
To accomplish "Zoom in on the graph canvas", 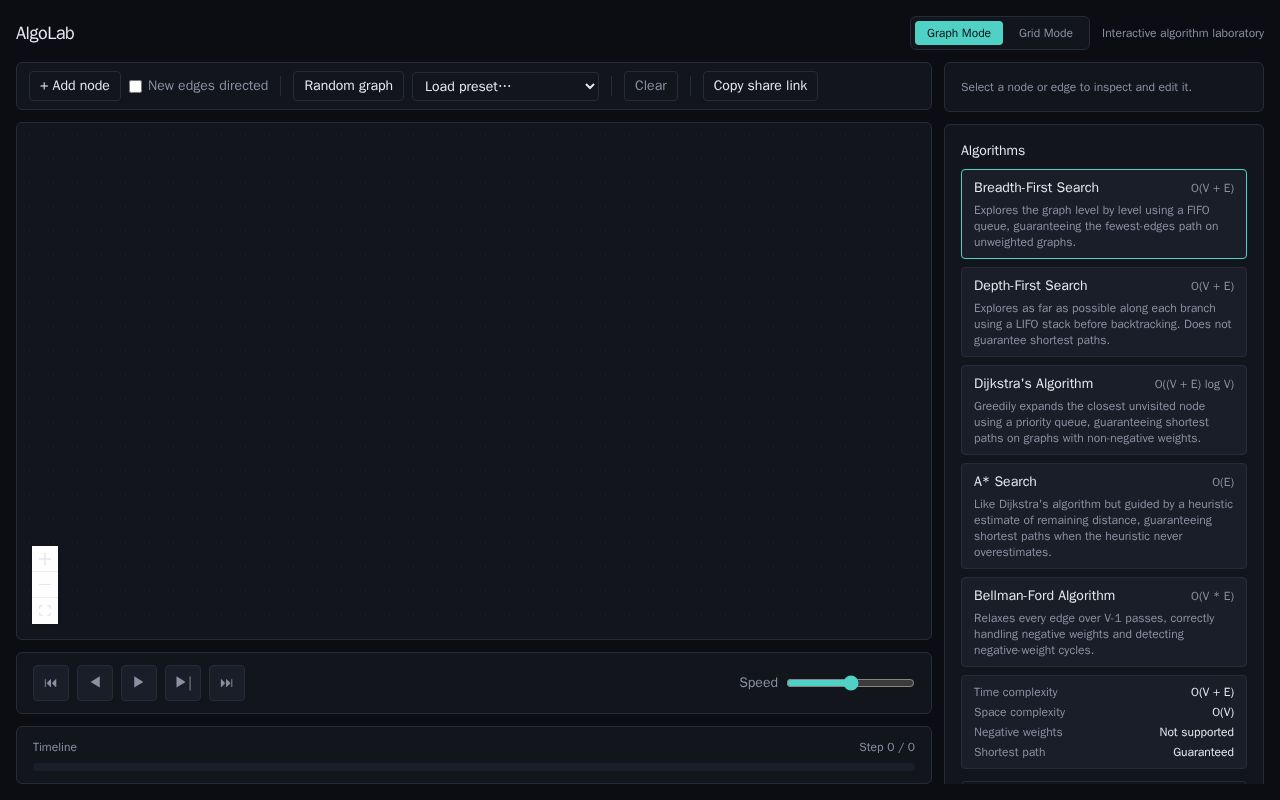I will click(45, 559).
